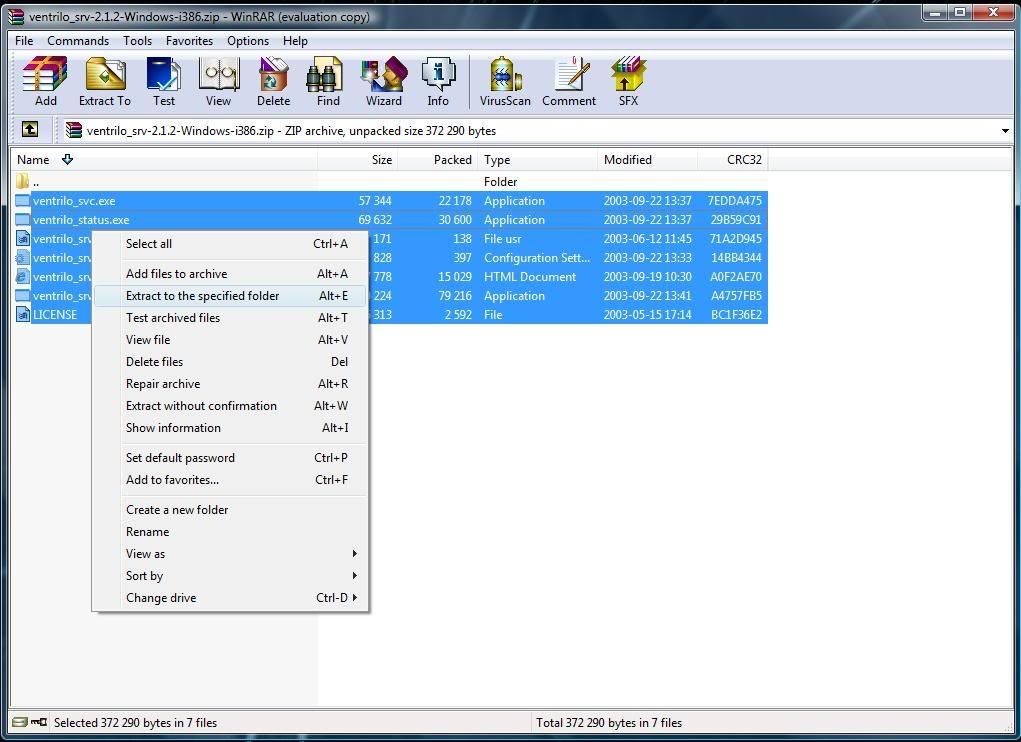Click the key password icon in the status bar
The height and width of the screenshot is (742, 1021).
click(39, 722)
